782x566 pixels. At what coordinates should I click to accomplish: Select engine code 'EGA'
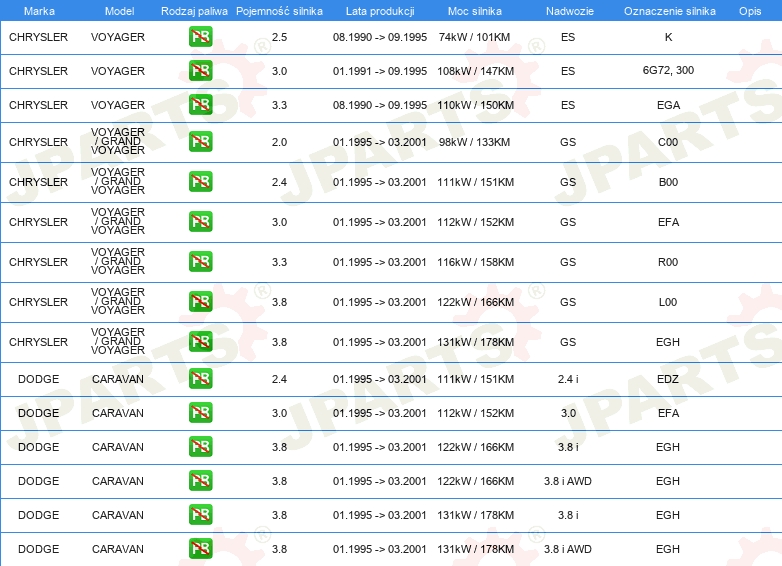point(668,105)
